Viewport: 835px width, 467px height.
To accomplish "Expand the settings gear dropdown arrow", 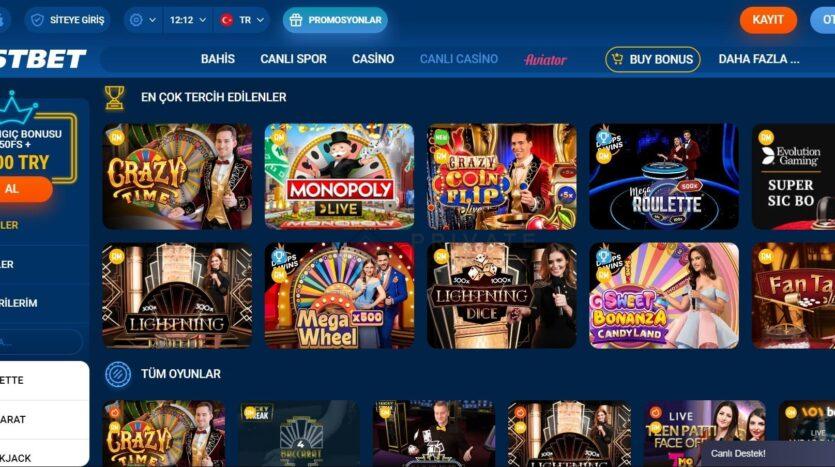I will point(152,20).
